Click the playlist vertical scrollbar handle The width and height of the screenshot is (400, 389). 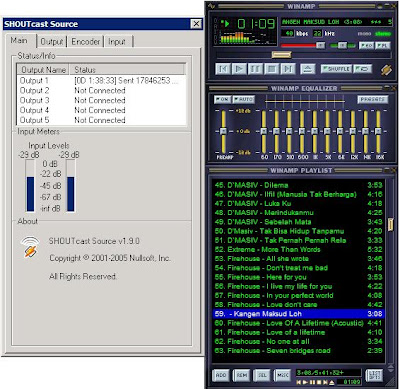pyautogui.click(x=390, y=225)
